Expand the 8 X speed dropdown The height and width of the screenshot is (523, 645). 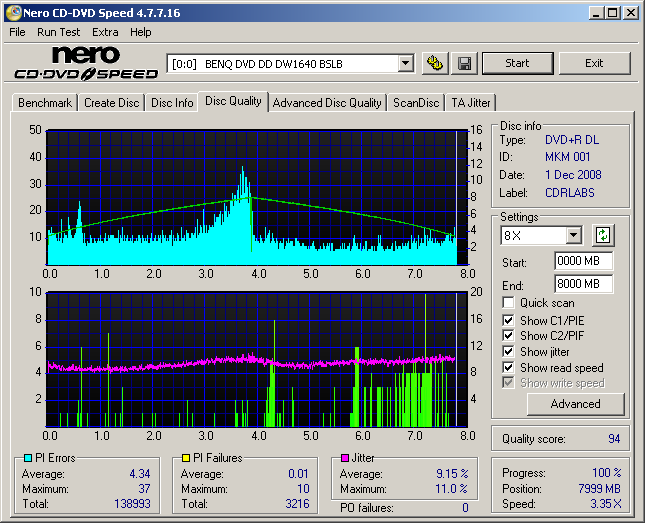[x=573, y=236]
